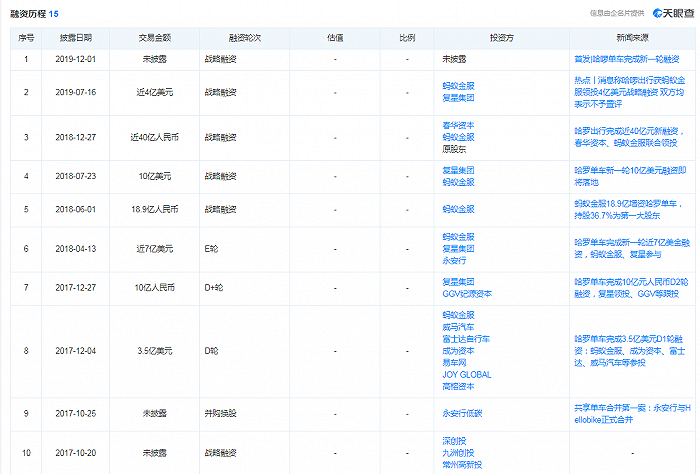Select the amount cell 3.5亿美元

click(x=154, y=351)
